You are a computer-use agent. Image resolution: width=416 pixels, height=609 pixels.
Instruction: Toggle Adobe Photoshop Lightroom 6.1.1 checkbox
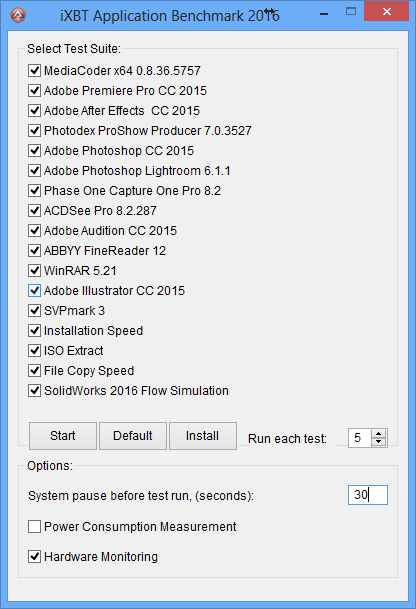point(34,171)
